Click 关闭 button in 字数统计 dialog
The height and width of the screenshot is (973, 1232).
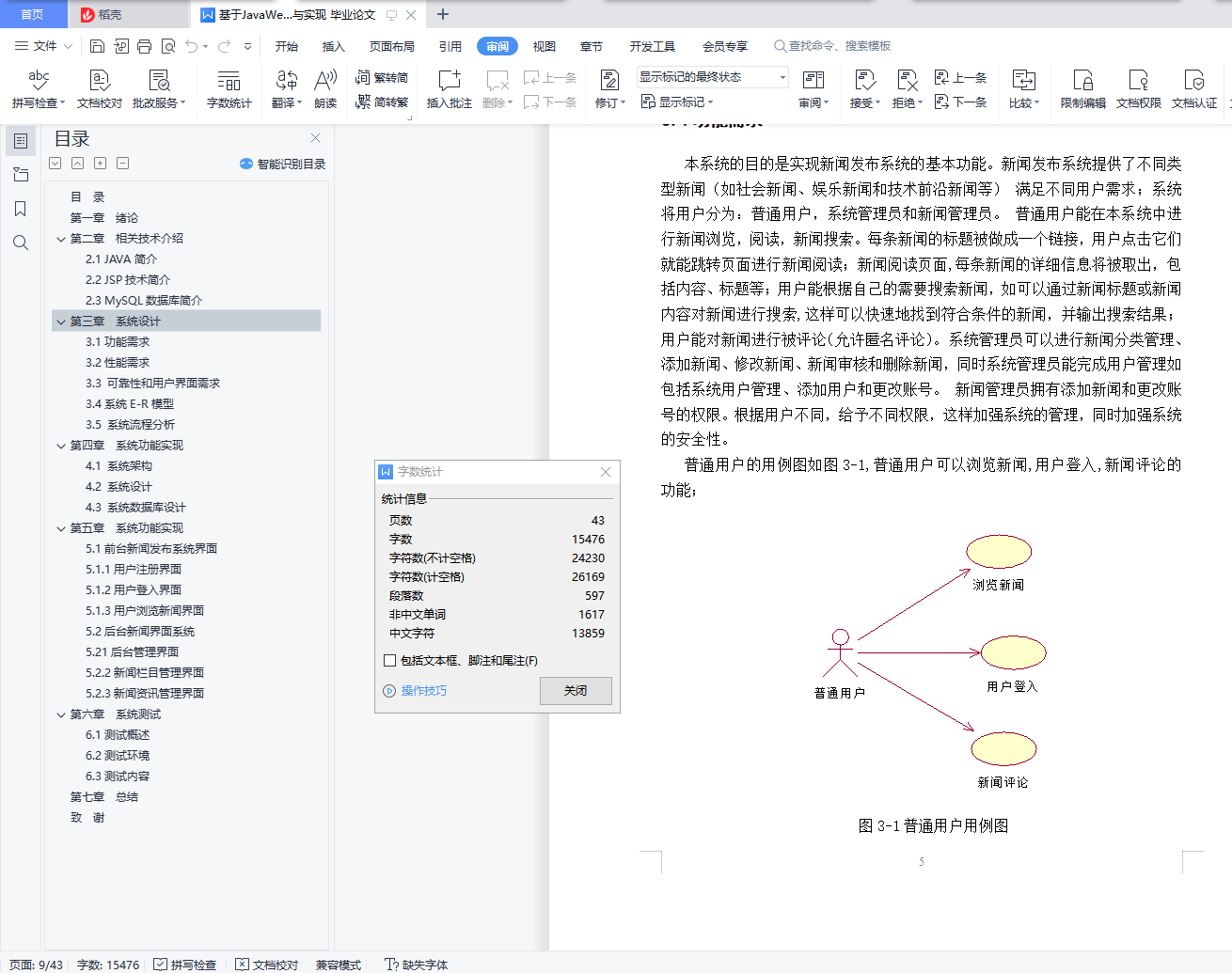pyautogui.click(x=576, y=690)
